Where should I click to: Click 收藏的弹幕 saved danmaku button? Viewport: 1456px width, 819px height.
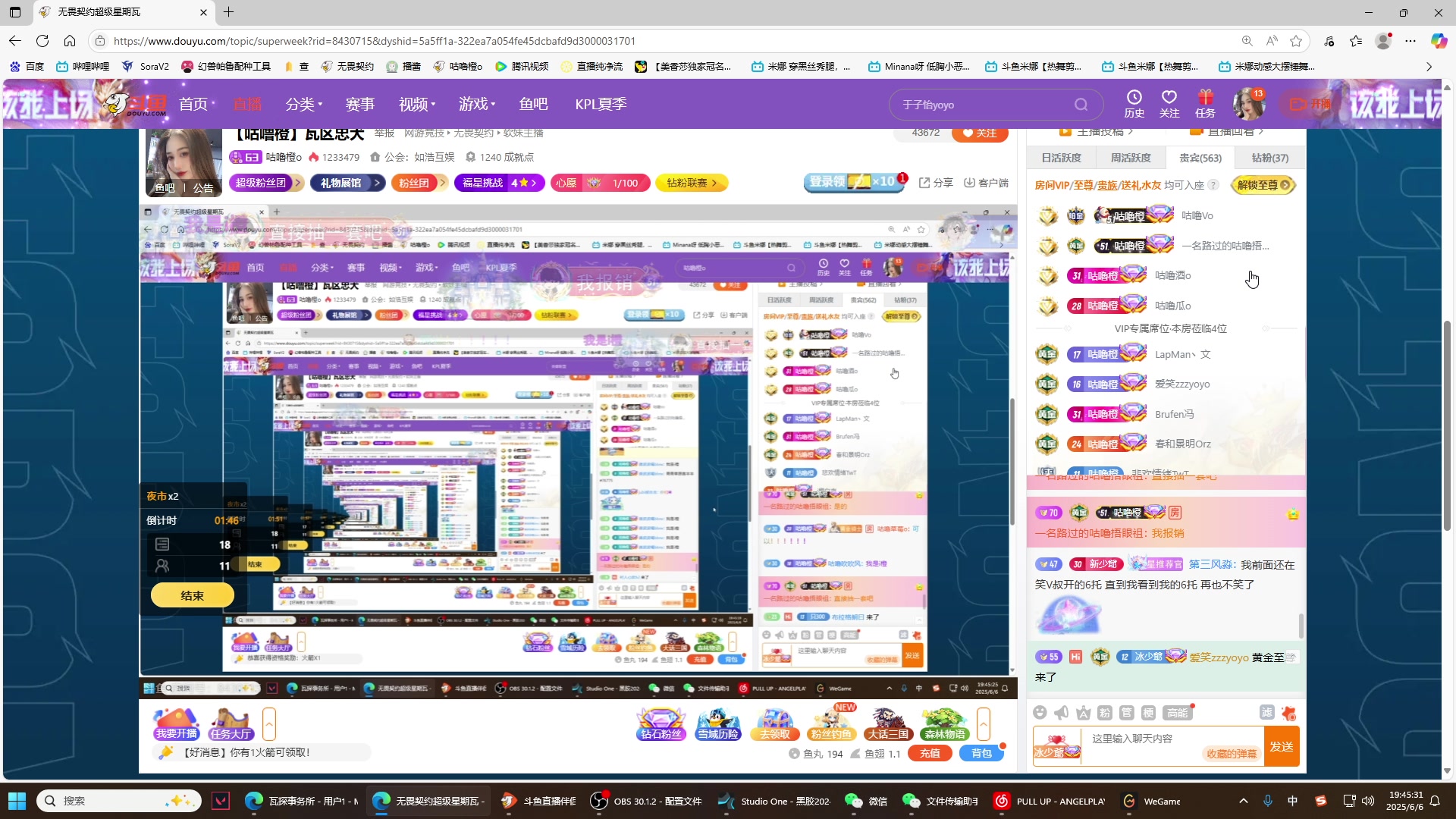pyautogui.click(x=1232, y=753)
